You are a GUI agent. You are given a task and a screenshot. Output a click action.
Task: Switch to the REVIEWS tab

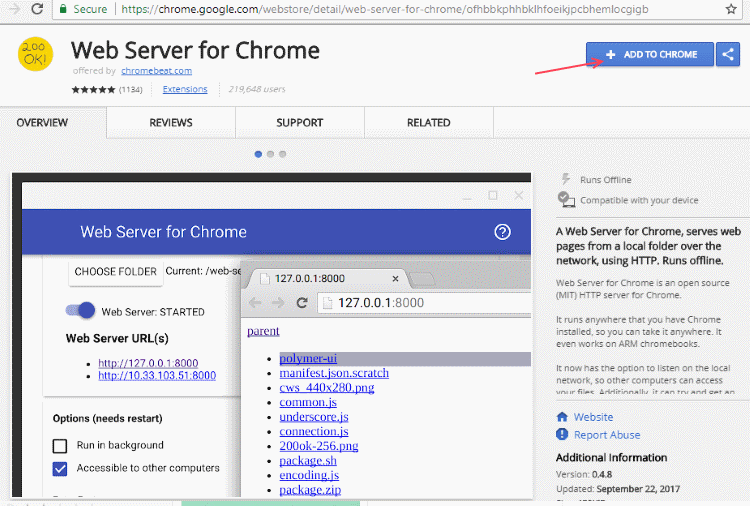click(x=171, y=123)
